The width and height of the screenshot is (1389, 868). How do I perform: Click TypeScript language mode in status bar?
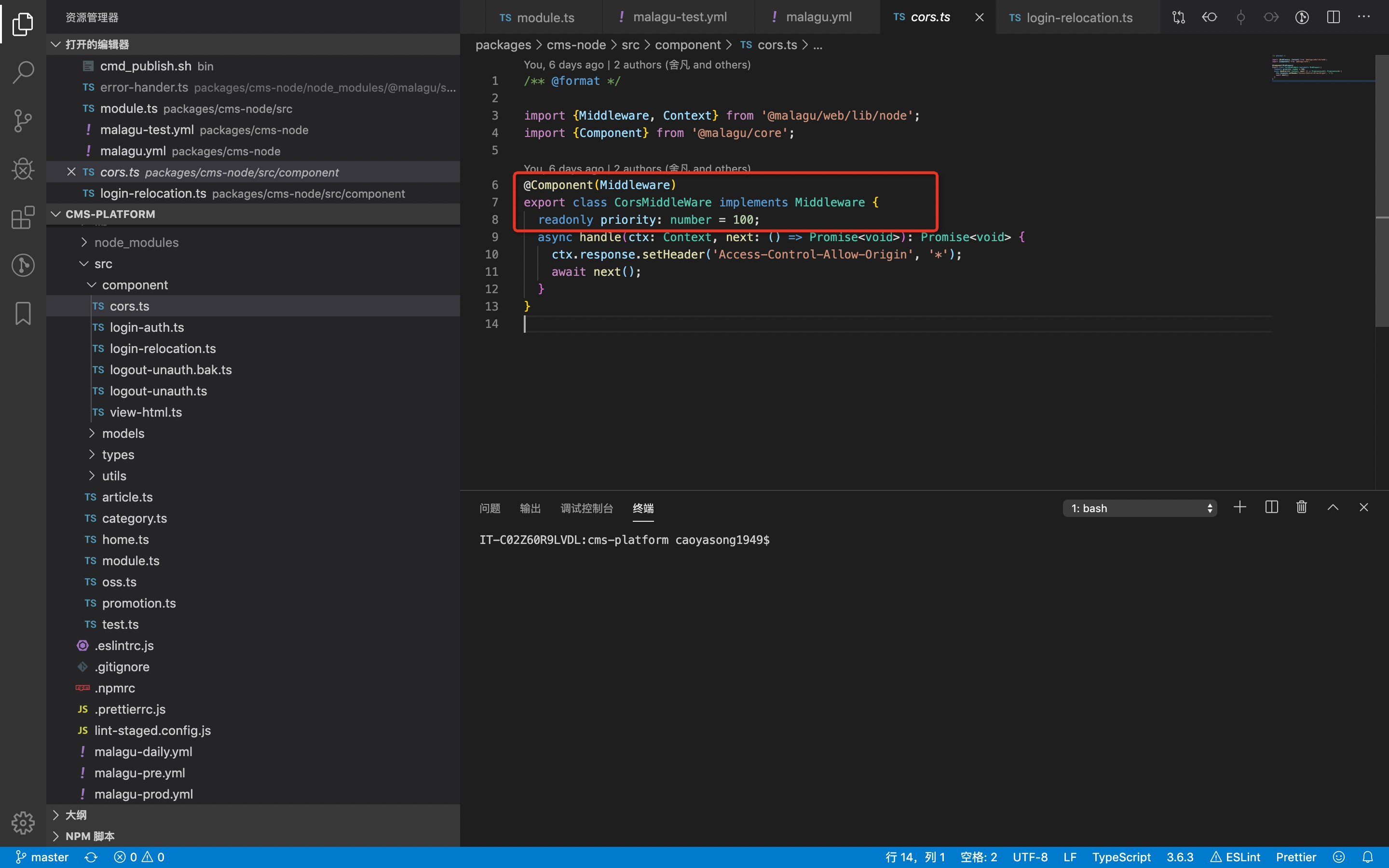point(1121,857)
